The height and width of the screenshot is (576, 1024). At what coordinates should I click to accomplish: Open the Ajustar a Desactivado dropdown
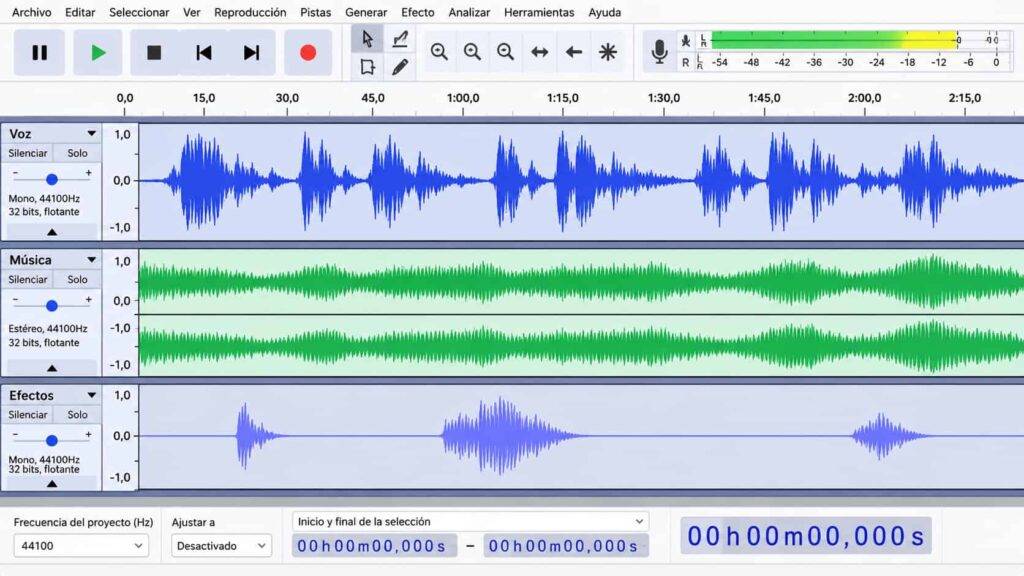[221, 545]
